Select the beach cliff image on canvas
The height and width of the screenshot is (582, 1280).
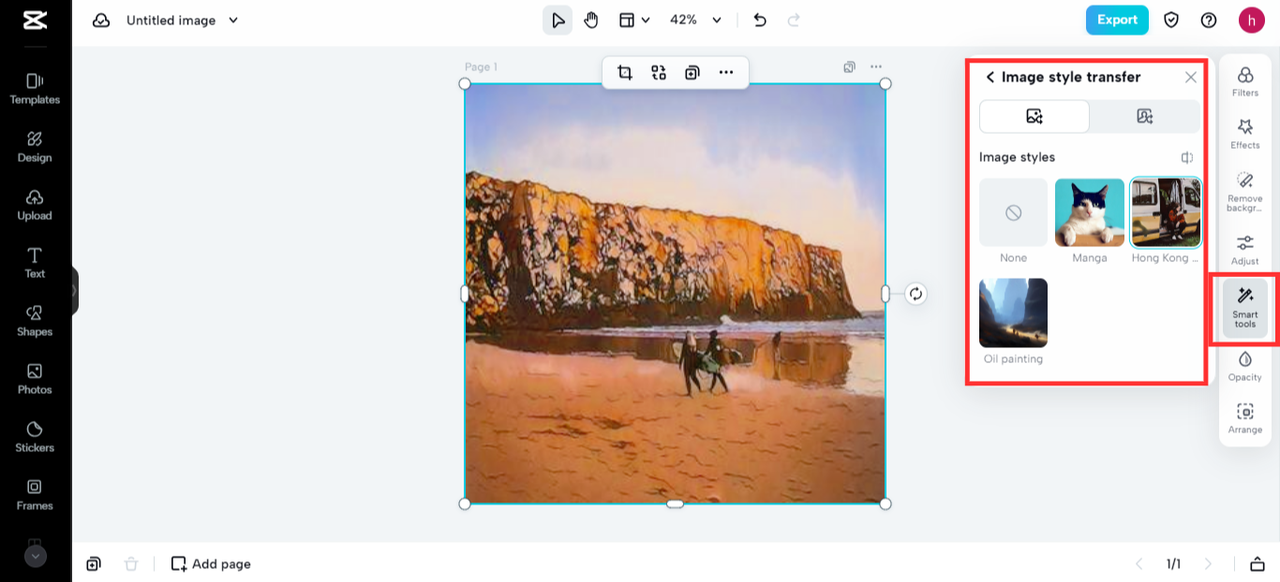coord(675,294)
